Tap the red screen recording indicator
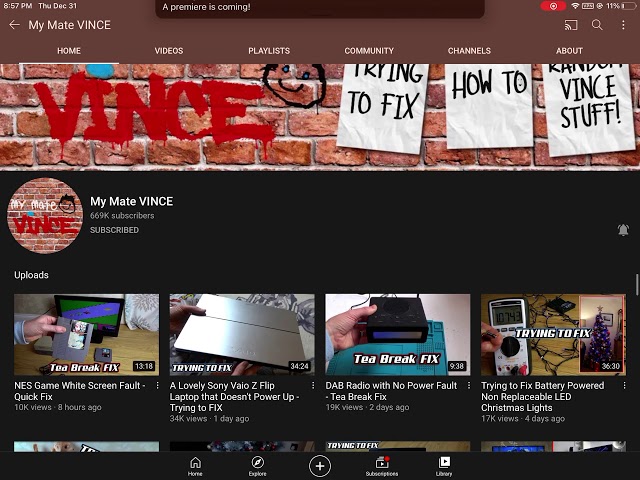Screen dimensions: 640x480 click(x=553, y=6)
